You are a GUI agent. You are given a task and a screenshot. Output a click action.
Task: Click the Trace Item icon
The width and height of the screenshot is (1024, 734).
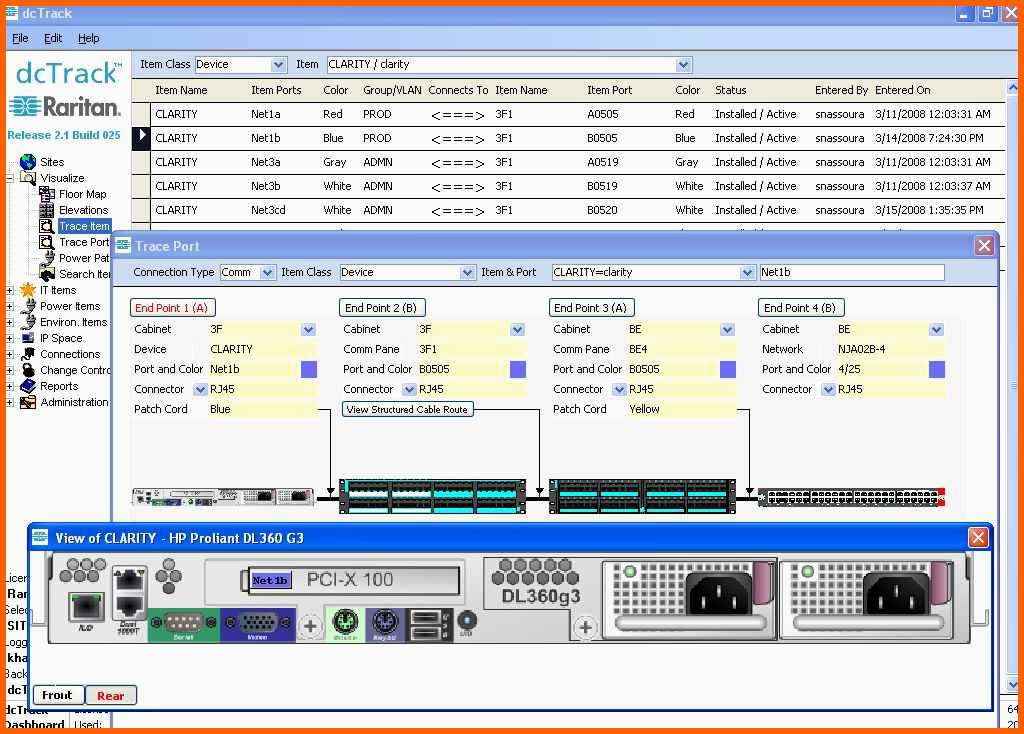tap(46, 226)
